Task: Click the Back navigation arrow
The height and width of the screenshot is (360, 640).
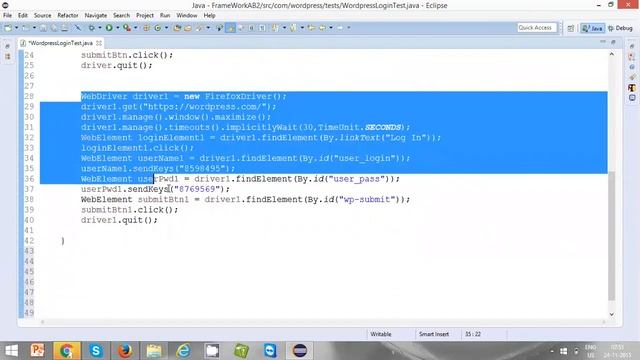Action: [322, 28]
